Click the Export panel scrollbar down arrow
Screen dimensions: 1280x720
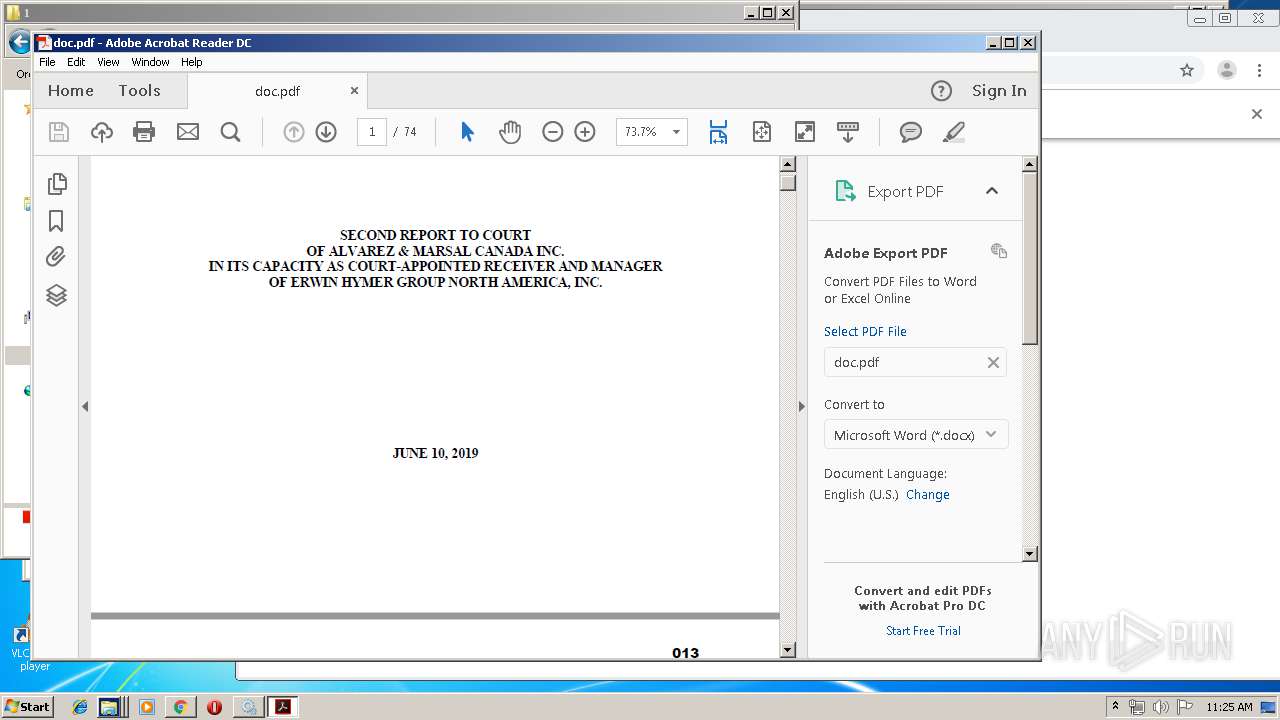point(1030,554)
